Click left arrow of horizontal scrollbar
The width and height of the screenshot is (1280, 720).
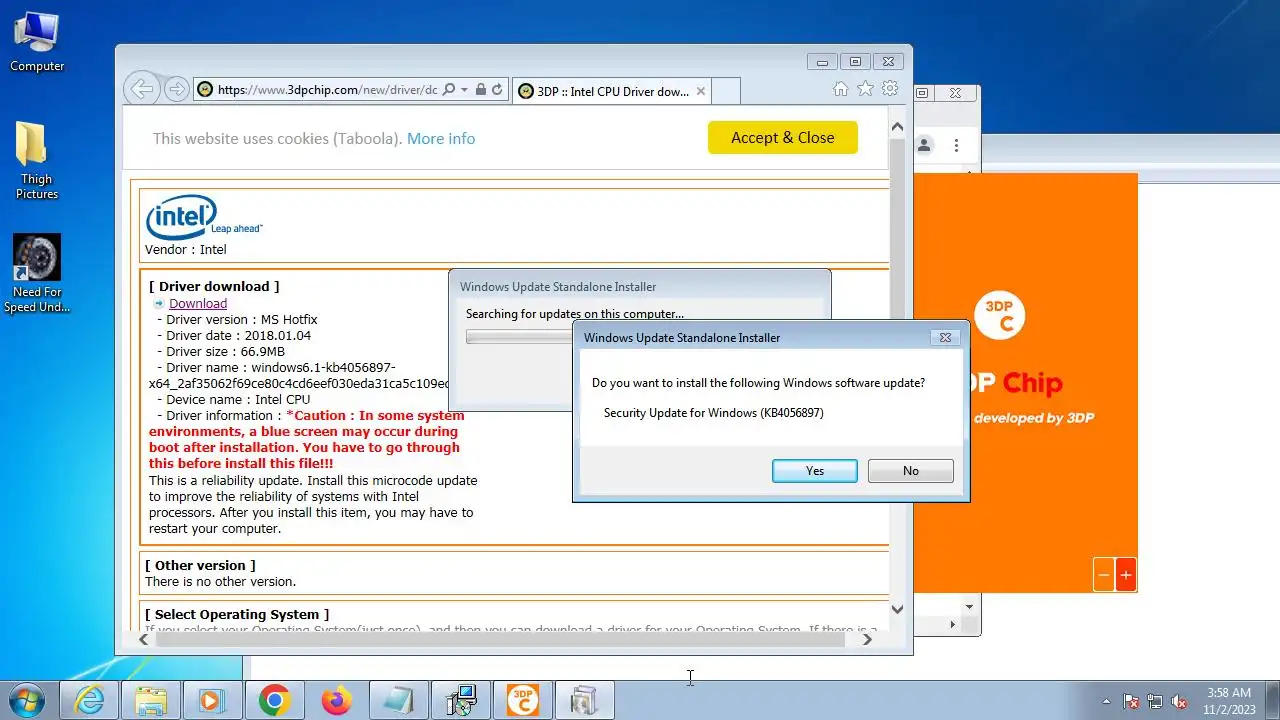tap(143, 639)
